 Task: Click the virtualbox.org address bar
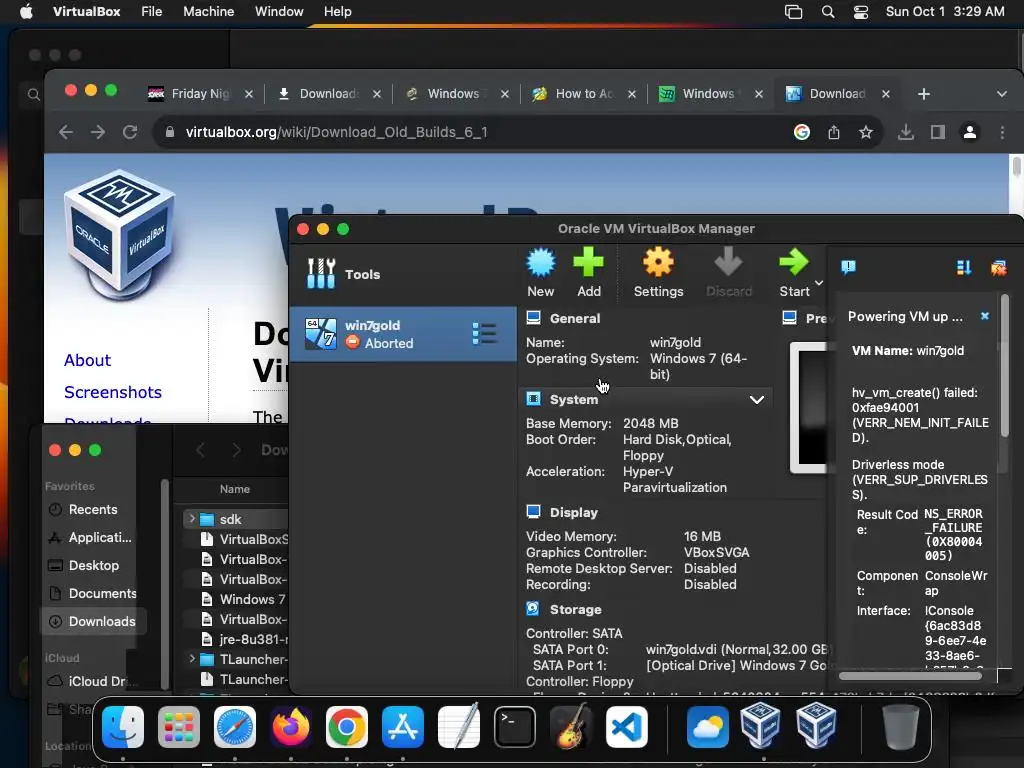[x=470, y=132]
